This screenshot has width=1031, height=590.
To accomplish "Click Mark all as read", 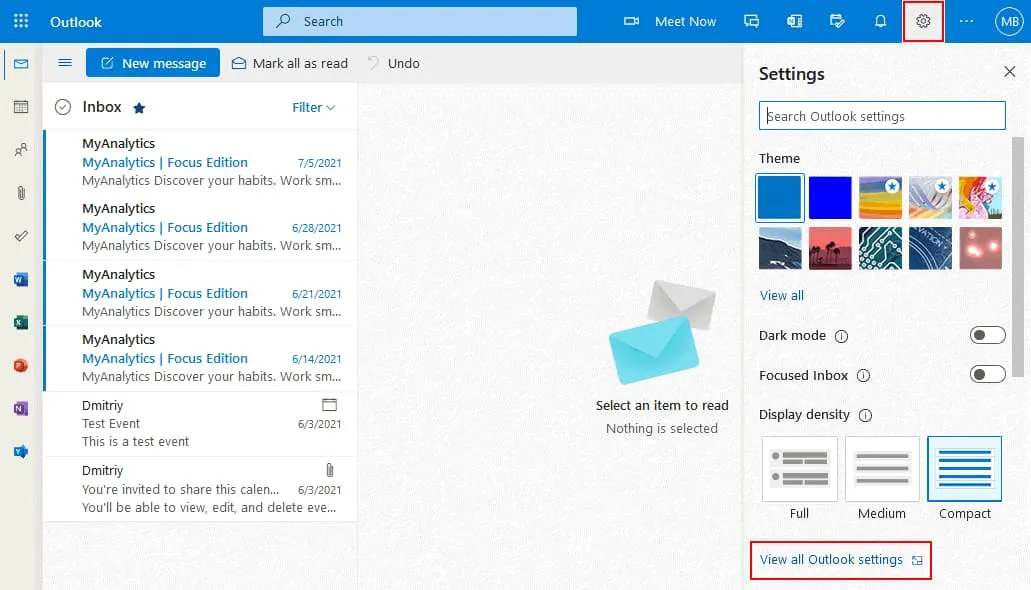I will [290, 63].
